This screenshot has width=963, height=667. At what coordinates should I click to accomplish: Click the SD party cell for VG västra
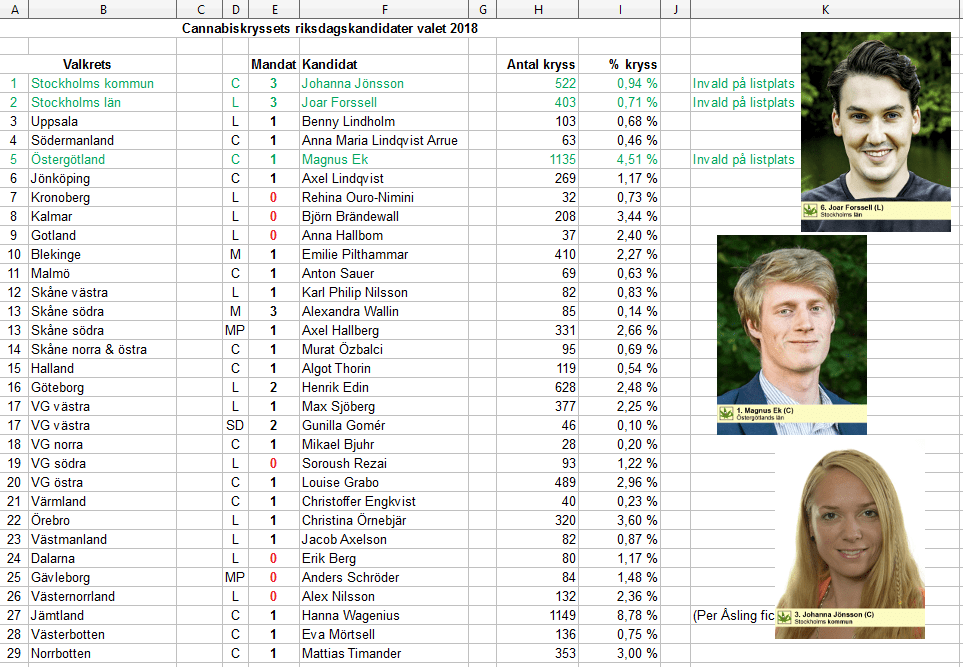tap(235, 426)
